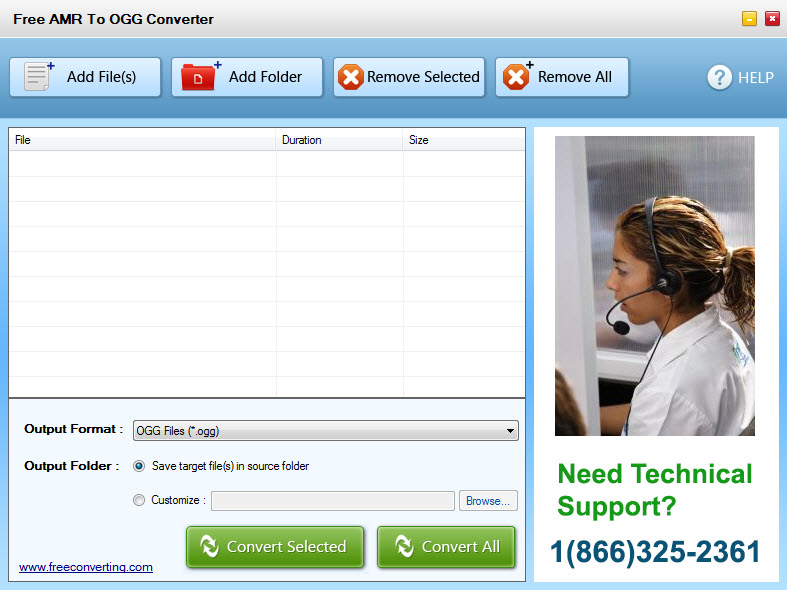Click the Add Folder button

coord(247,77)
